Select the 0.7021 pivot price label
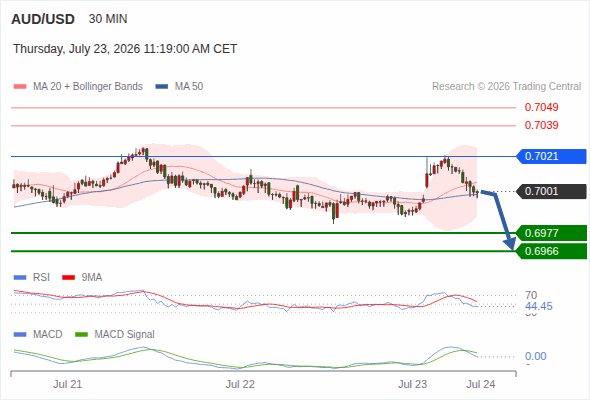This screenshot has width=590, height=400. point(551,156)
